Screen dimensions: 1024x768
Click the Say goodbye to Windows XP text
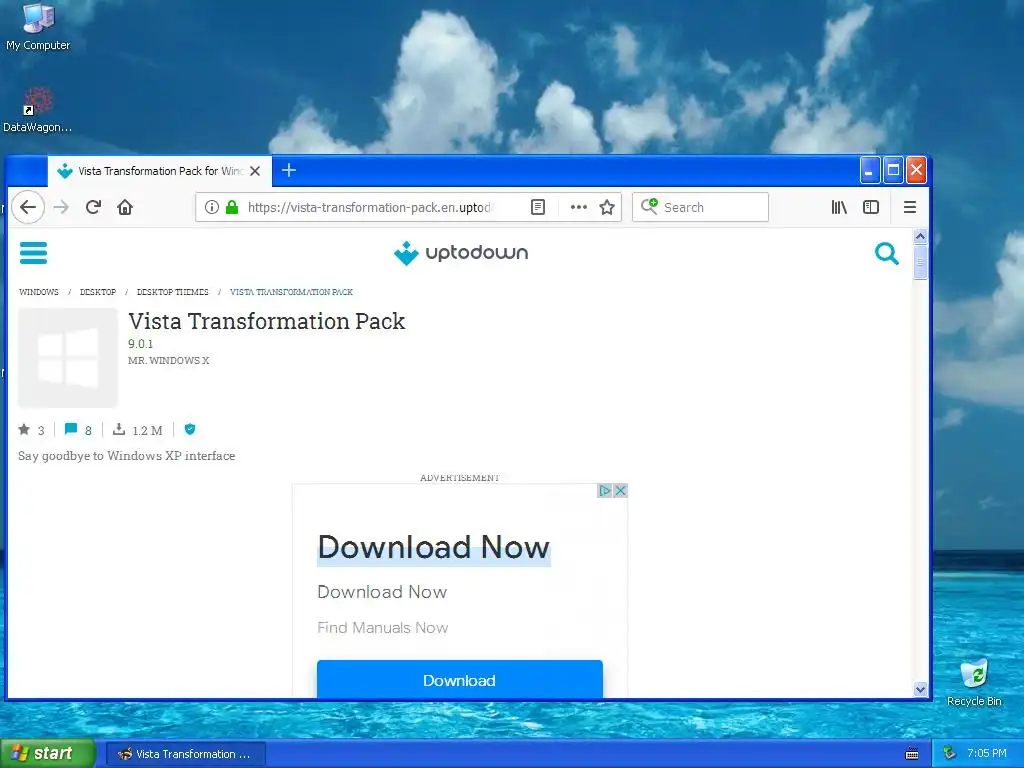click(x=127, y=456)
